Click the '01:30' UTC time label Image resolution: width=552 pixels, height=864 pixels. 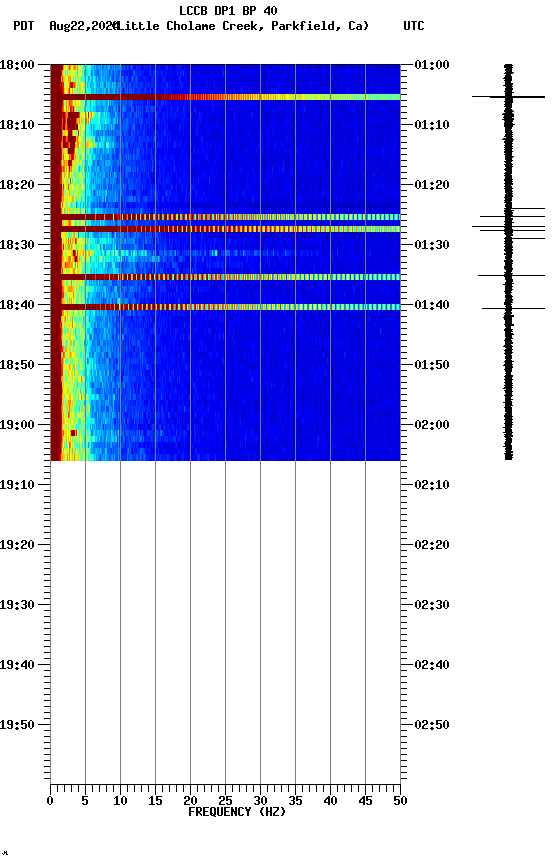point(432,245)
